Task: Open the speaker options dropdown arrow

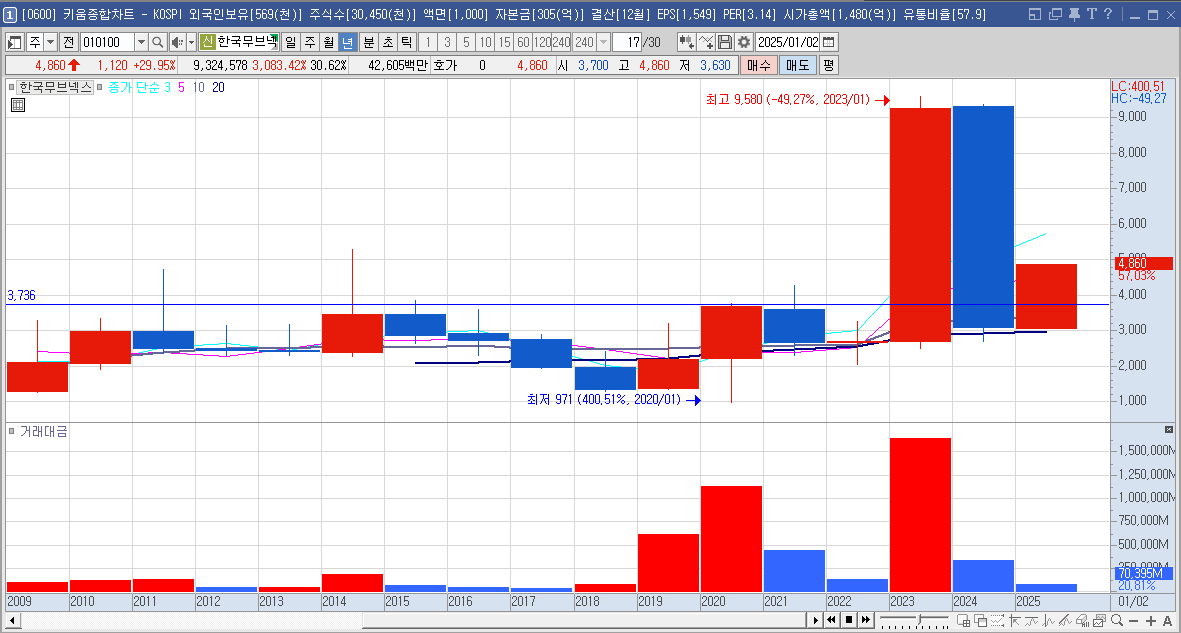Action: [191, 42]
